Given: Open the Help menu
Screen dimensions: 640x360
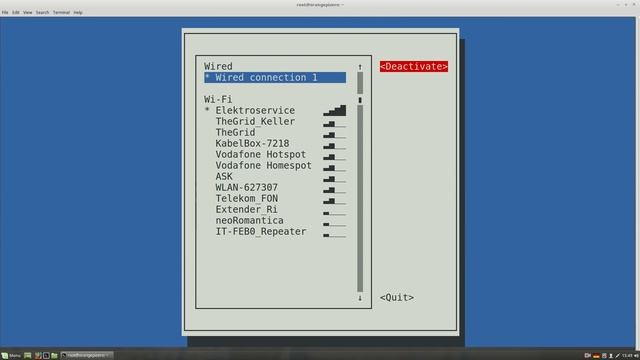Looking at the screenshot, I should [78, 13].
